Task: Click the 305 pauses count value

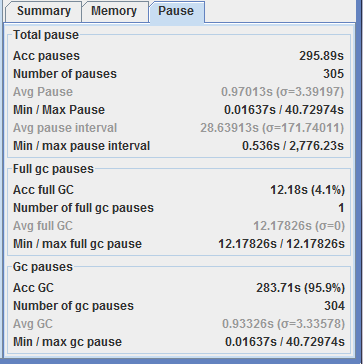Action: (333, 74)
